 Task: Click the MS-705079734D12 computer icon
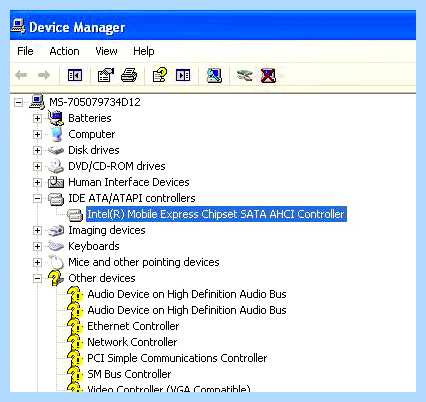(x=37, y=101)
